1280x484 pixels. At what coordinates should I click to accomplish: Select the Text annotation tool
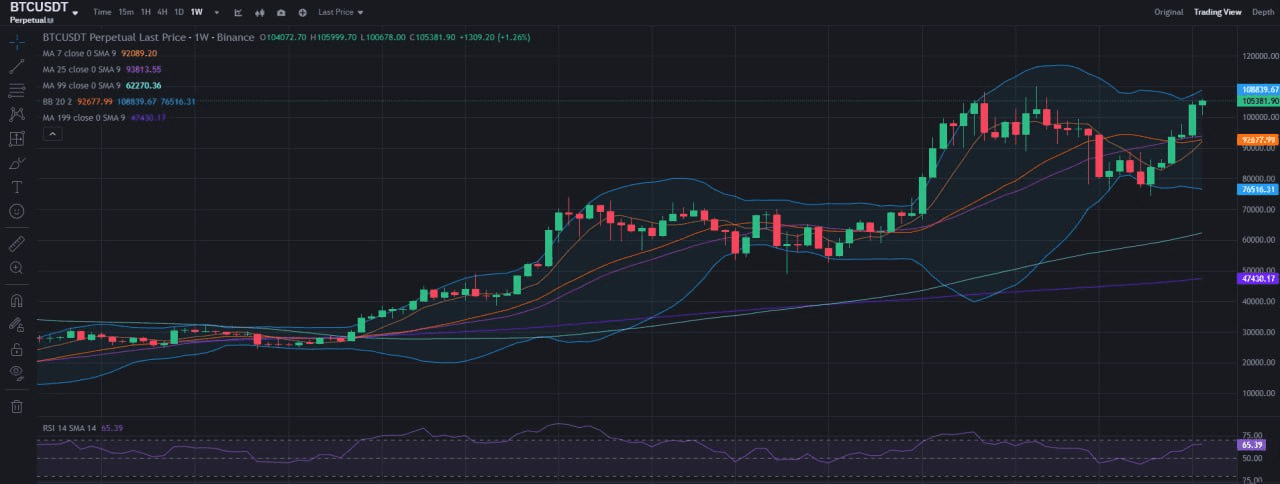point(16,187)
